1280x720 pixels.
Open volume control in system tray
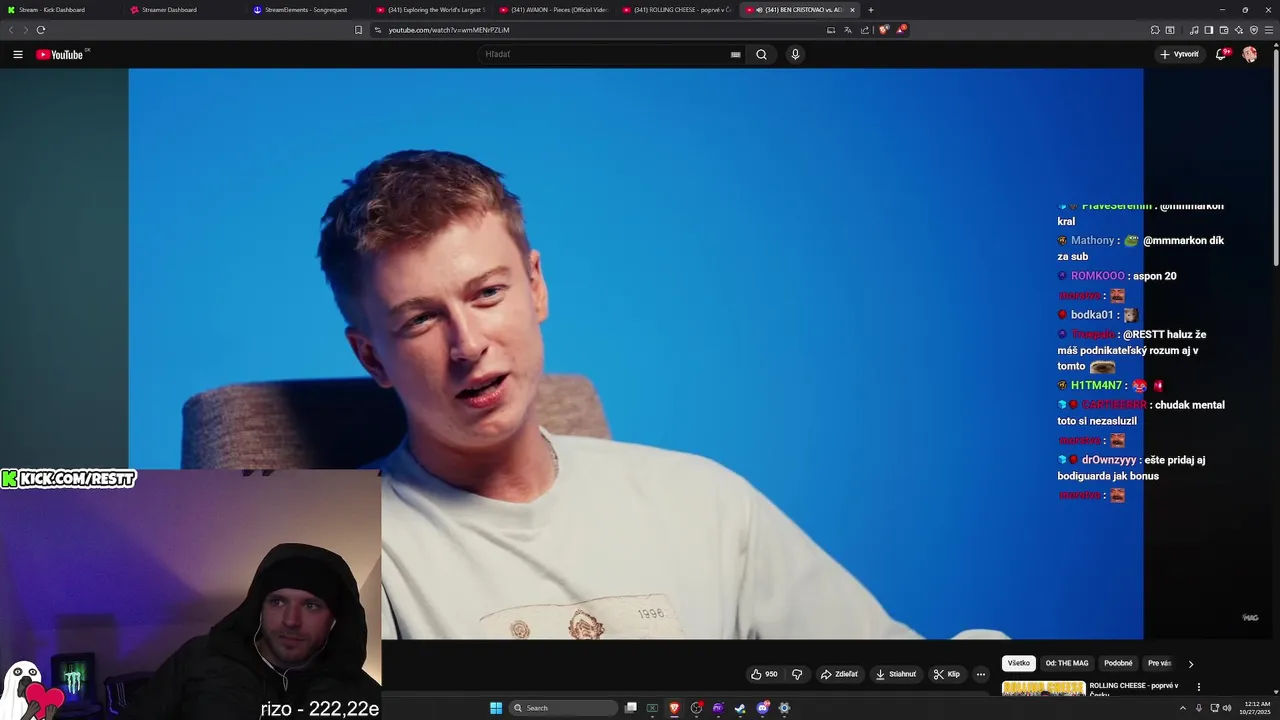click(1227, 708)
